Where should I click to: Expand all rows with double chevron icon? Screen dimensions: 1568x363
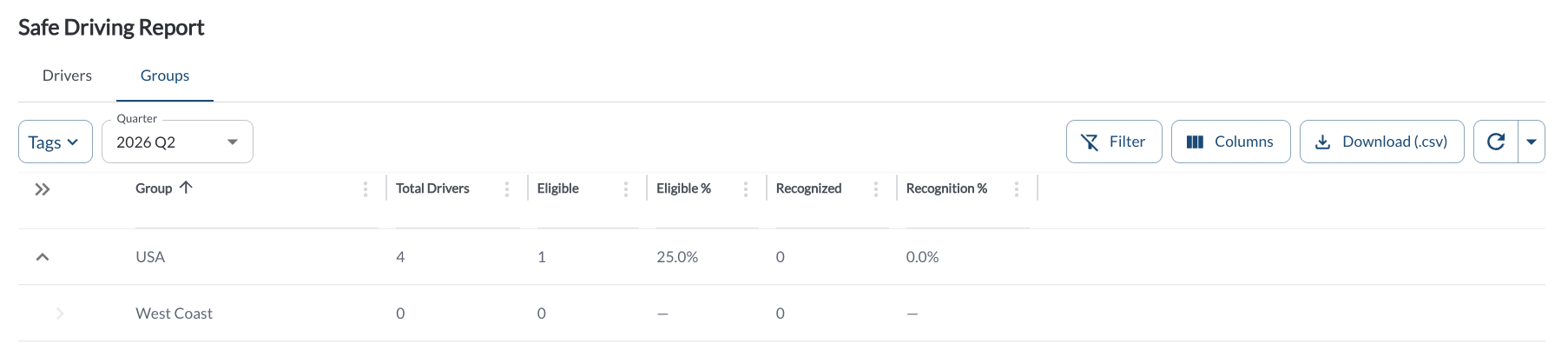coord(43,189)
